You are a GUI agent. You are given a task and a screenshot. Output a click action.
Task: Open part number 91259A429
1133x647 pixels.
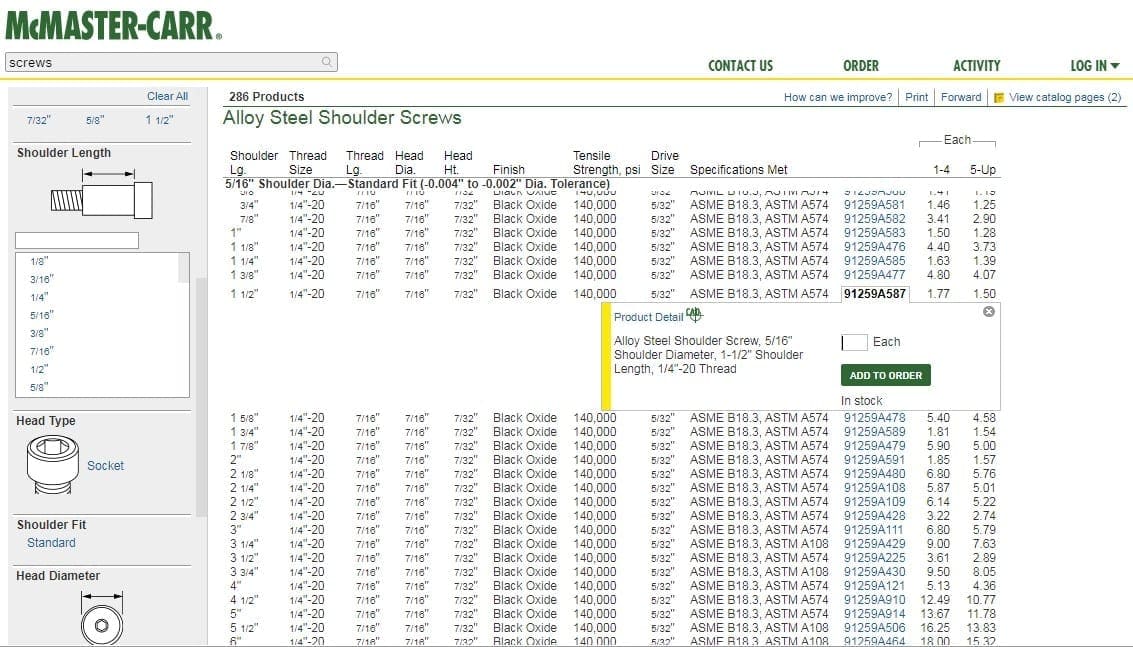[874, 544]
